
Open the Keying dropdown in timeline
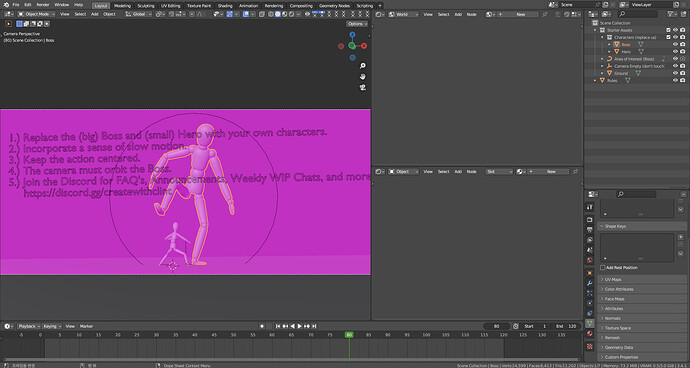point(52,326)
